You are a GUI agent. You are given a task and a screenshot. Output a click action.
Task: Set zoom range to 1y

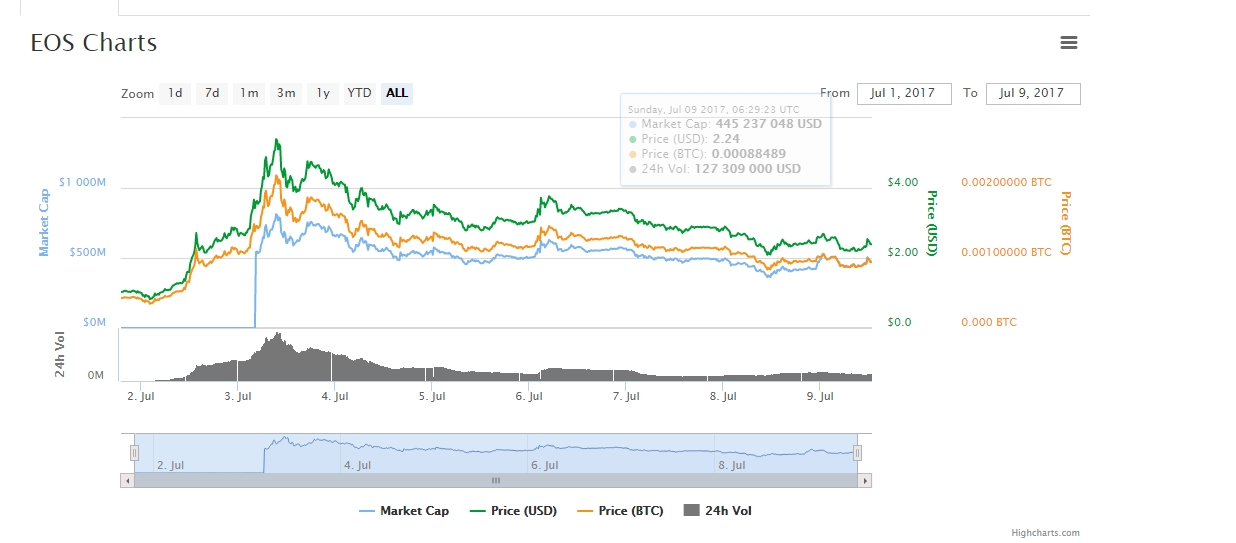323,93
